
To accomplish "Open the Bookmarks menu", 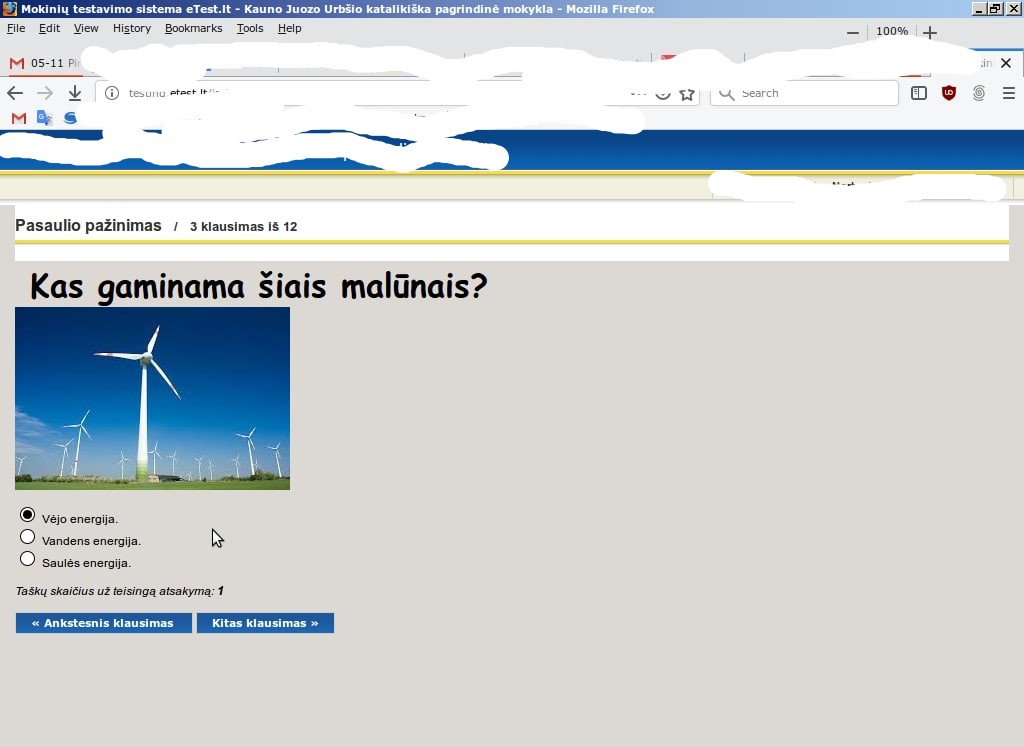I will (x=193, y=28).
